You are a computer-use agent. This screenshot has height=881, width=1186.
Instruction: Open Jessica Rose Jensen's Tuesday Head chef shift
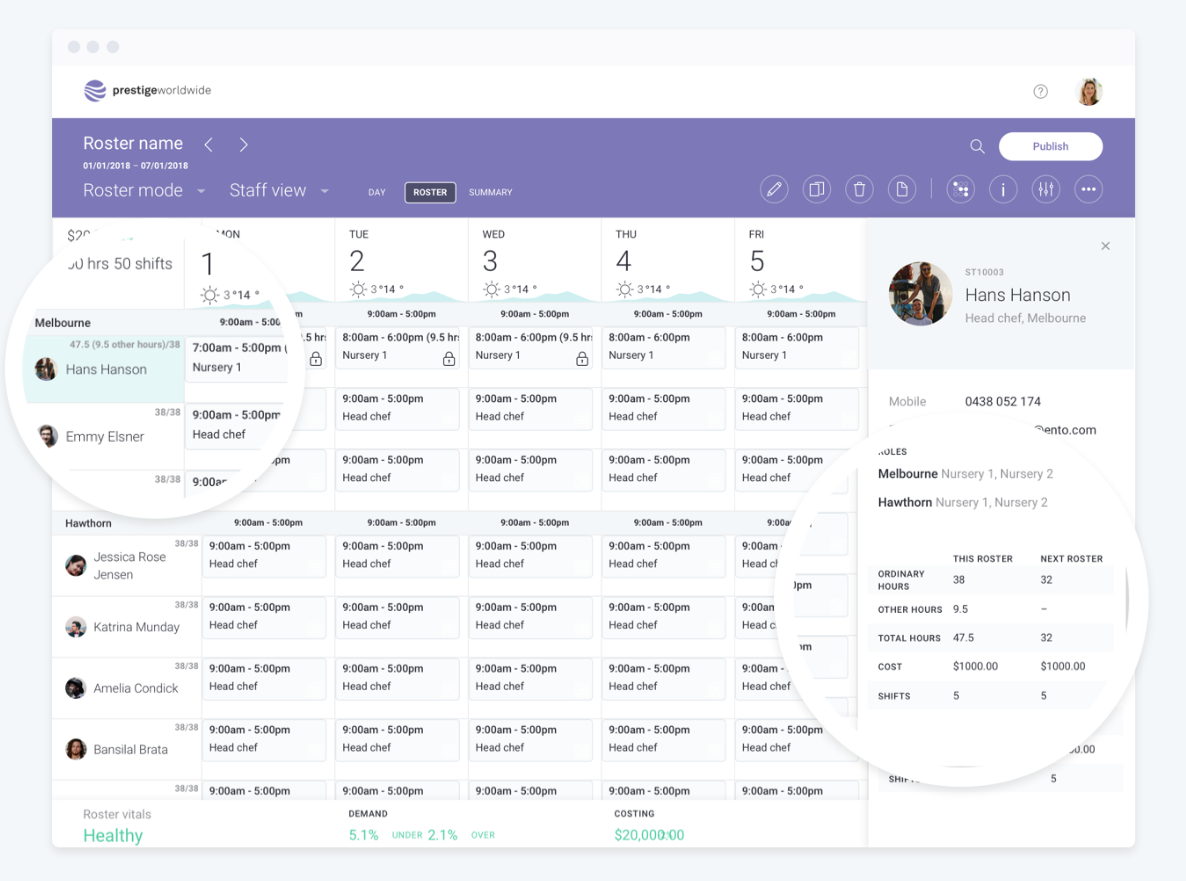(396, 556)
